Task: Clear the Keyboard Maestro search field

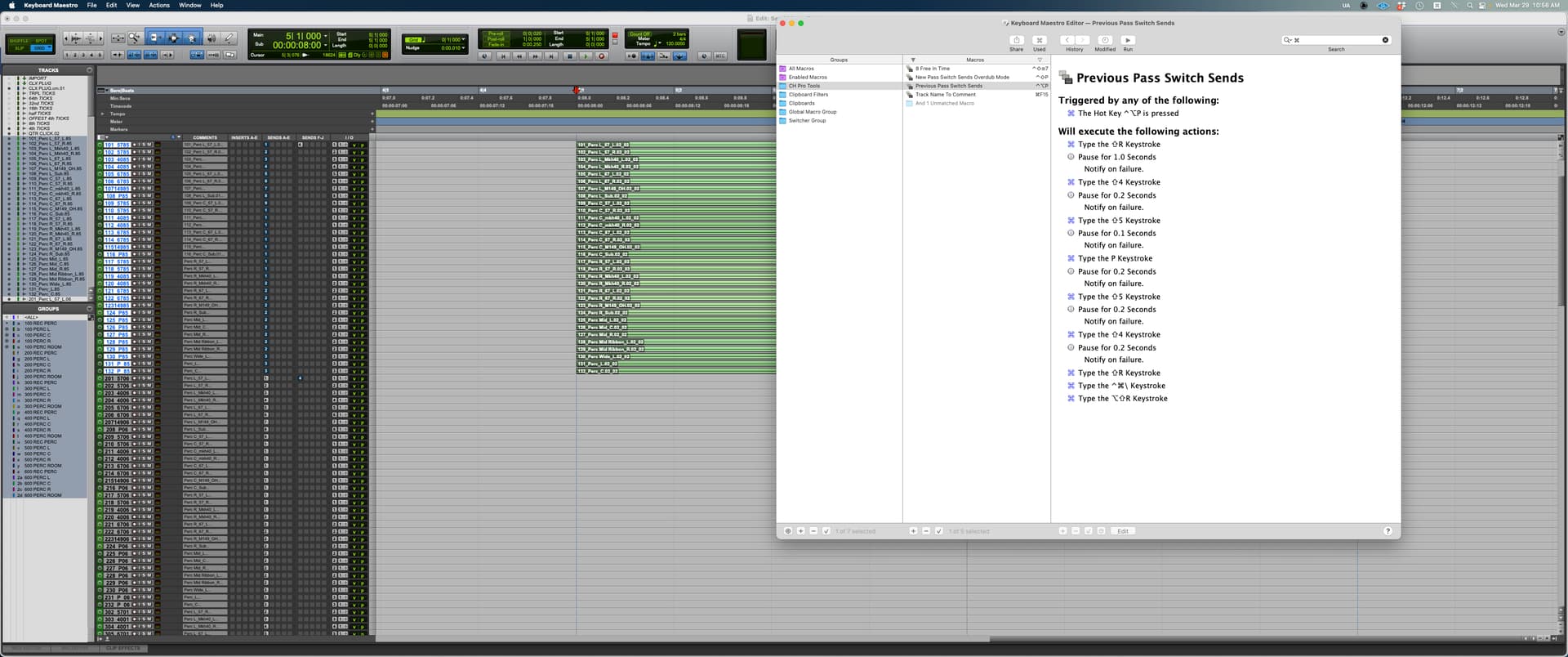Action: pos(1385,40)
